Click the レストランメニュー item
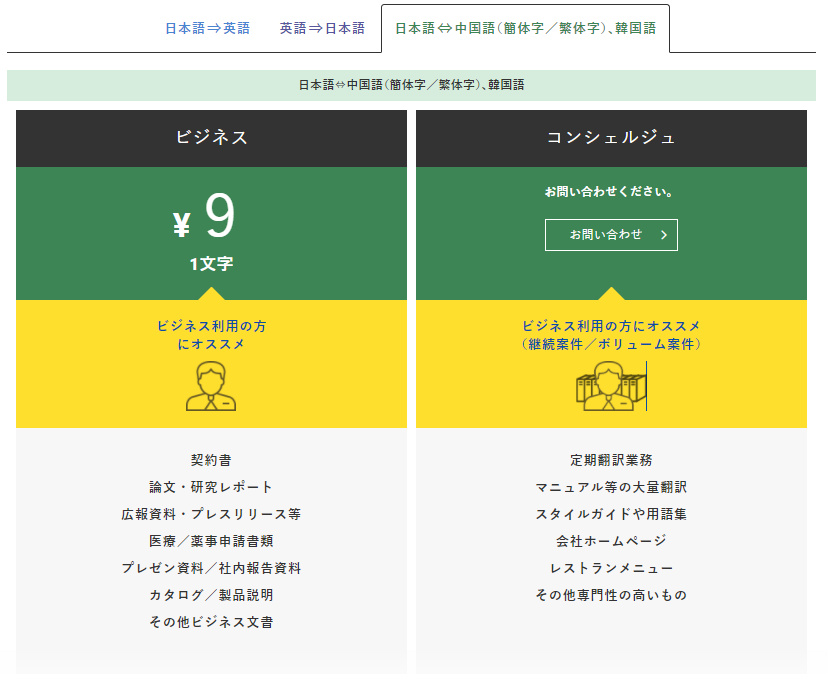 click(611, 568)
